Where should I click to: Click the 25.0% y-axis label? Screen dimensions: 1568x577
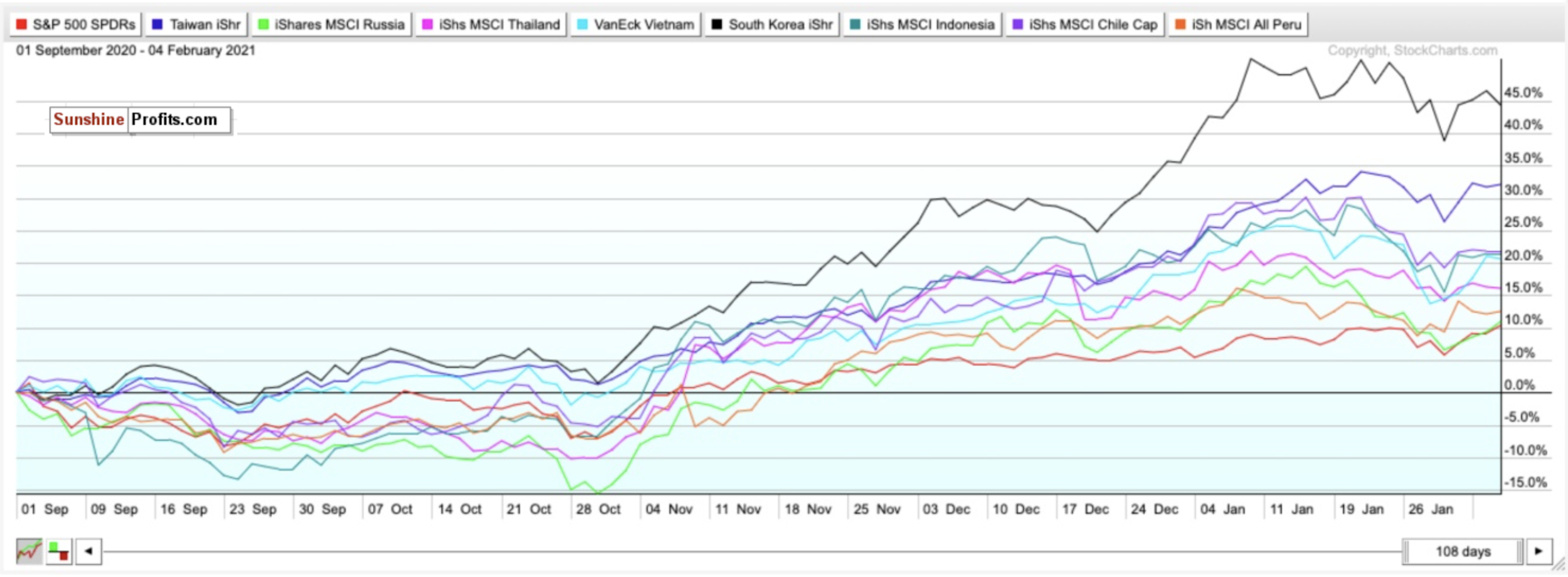tap(1523, 223)
